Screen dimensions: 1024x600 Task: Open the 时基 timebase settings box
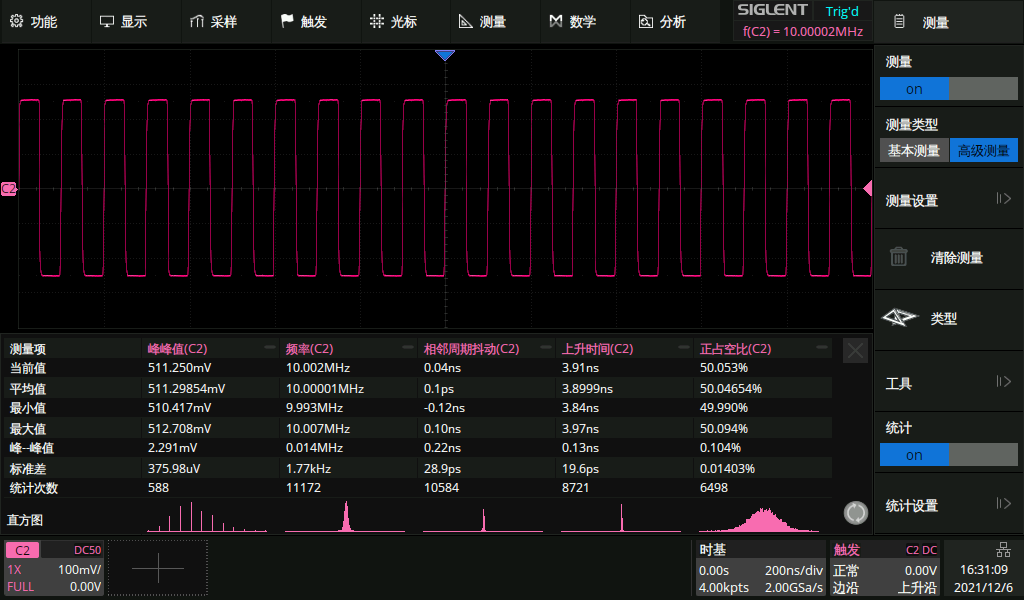click(760, 569)
